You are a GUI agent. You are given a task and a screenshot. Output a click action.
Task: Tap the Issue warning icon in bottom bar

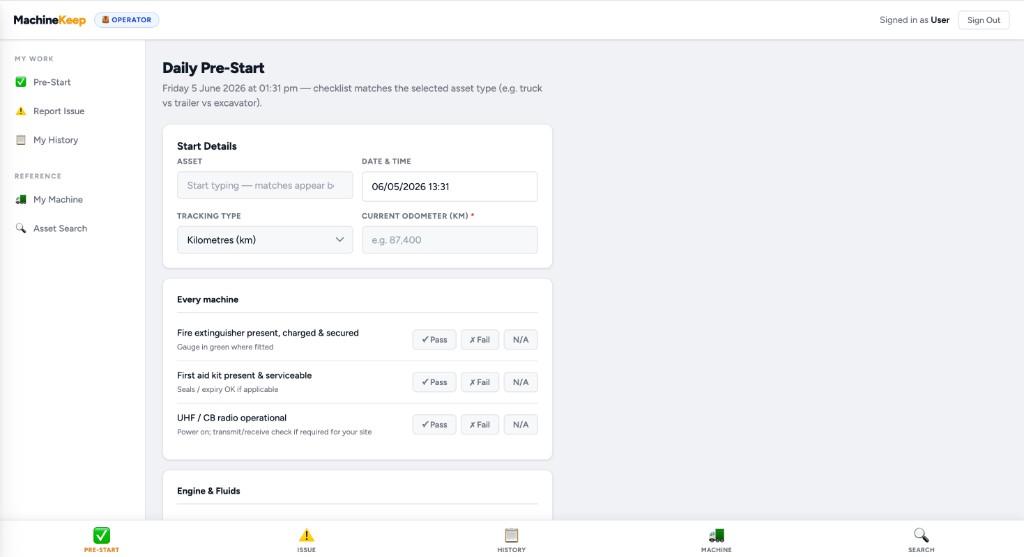[x=306, y=535]
